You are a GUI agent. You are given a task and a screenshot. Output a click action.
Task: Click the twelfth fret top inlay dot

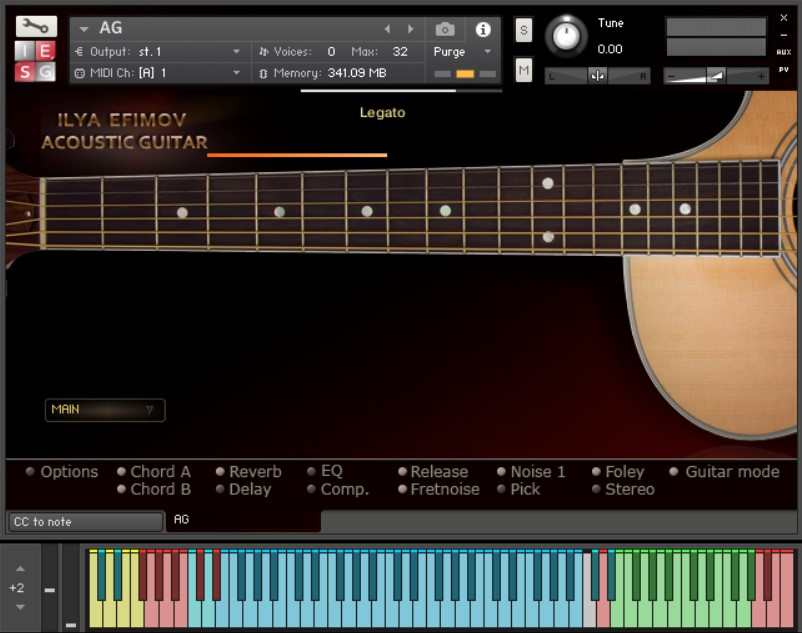tap(547, 183)
